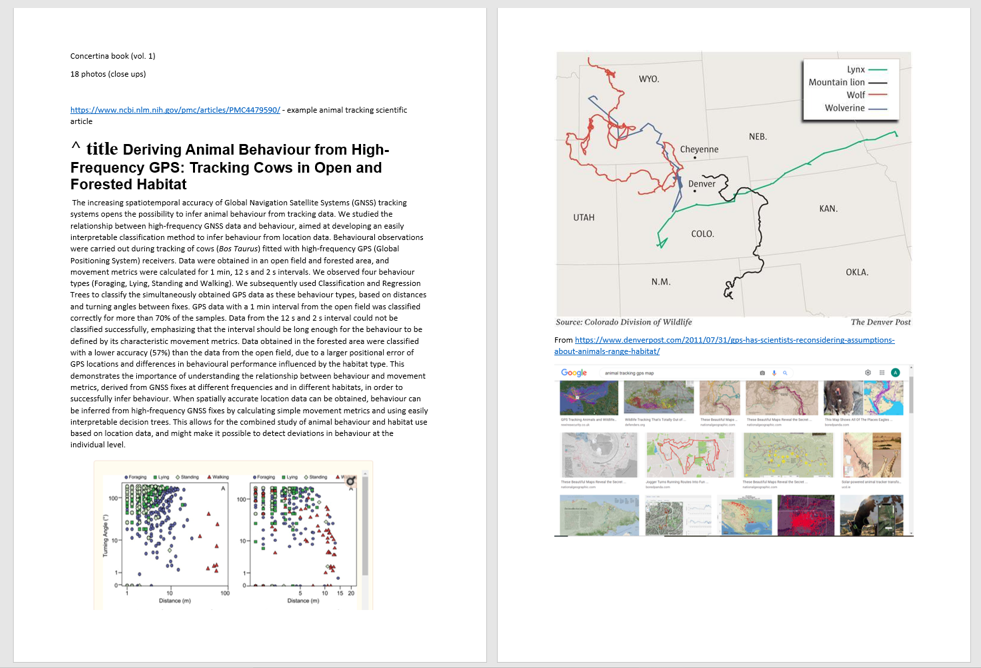Screen dimensions: 981x668
Task: Click the scrollbar beside the scatter chart
Action: tap(366, 530)
